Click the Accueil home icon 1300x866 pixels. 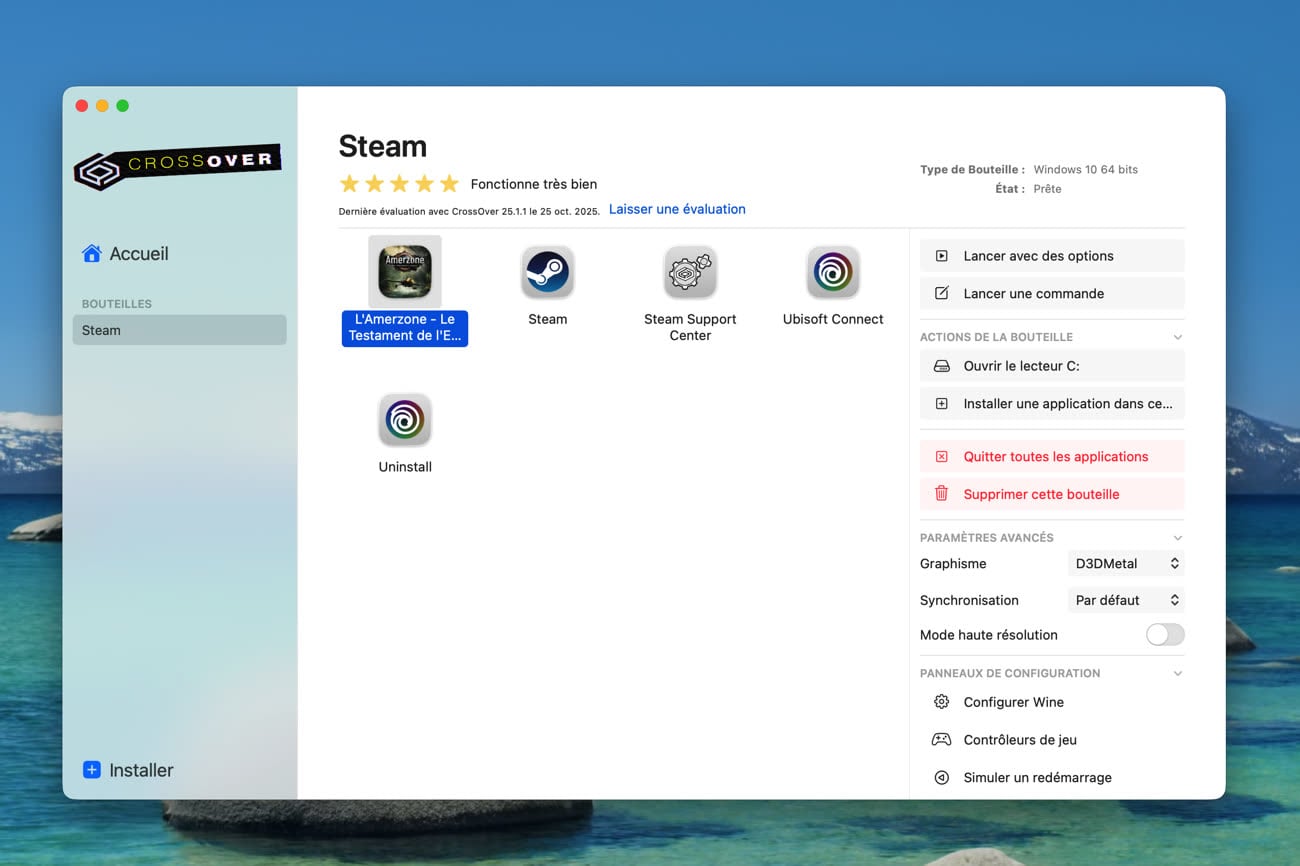pos(92,254)
